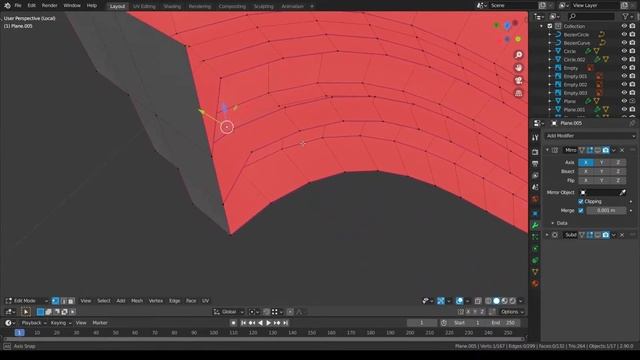Open Particles properties tab icon

click(535, 237)
